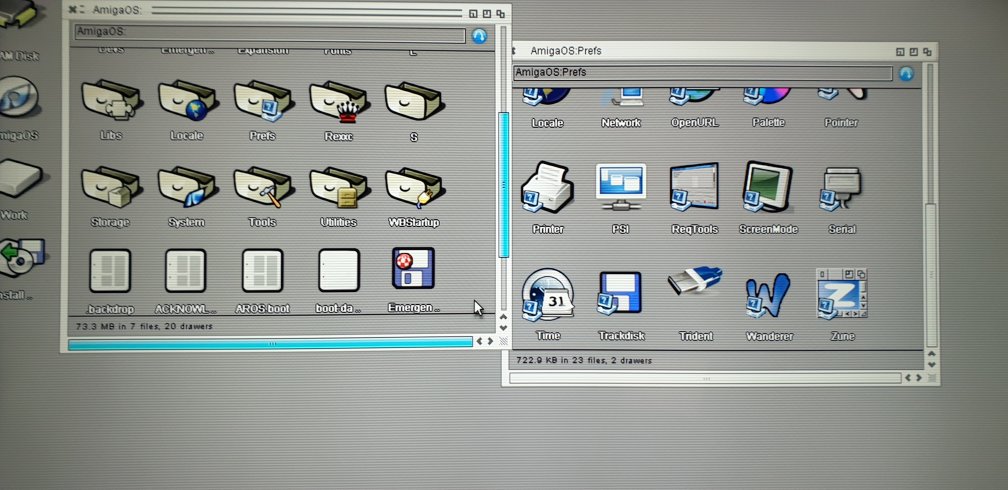Click AmigaOS window zoom gadget
The image size is (1008, 490).
tap(487, 14)
